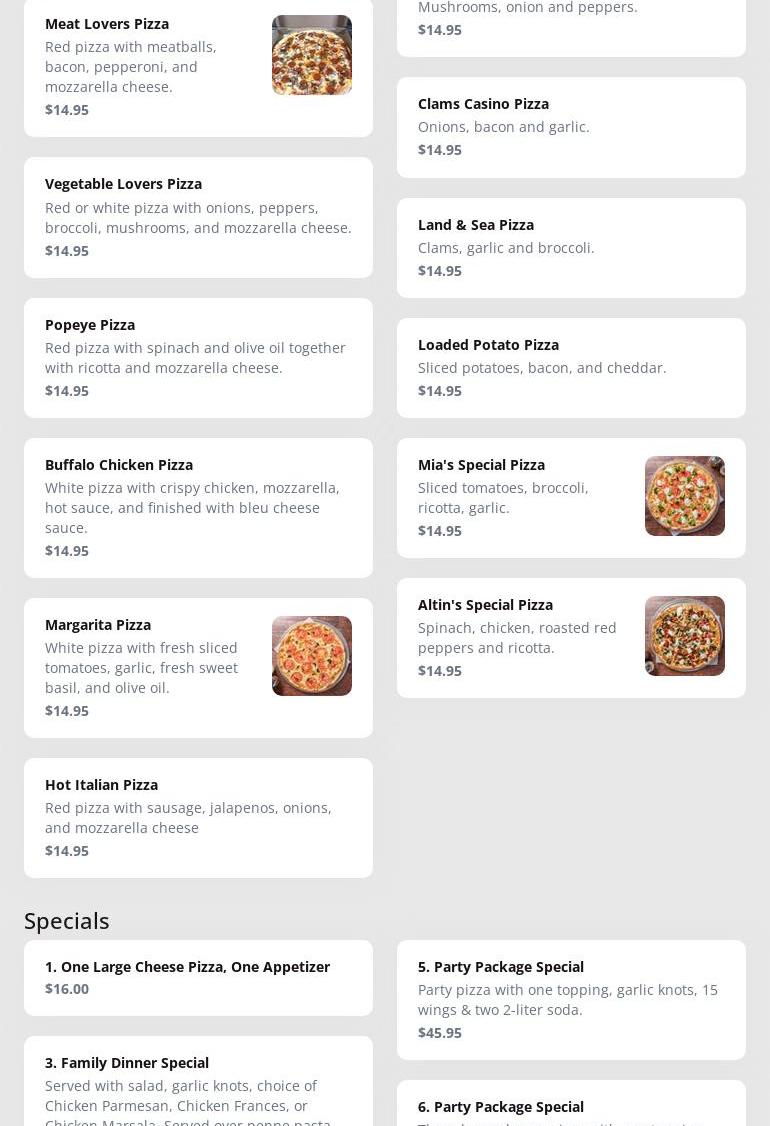Click the Margarita Pizza thumbnail image
770x1126 pixels.
[311, 656]
